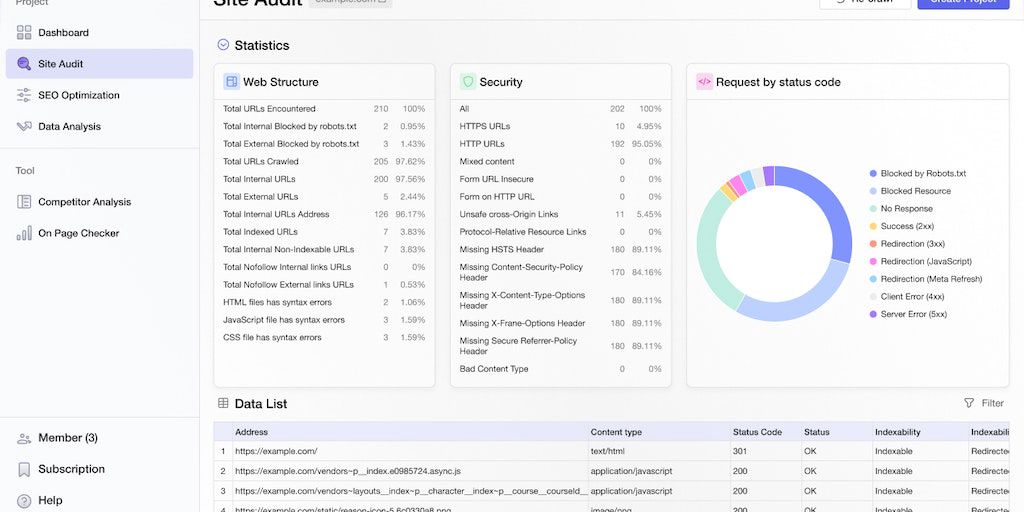1024x512 pixels.
Task: Click the Subscription bookmark icon
Action: pyautogui.click(x=24, y=470)
